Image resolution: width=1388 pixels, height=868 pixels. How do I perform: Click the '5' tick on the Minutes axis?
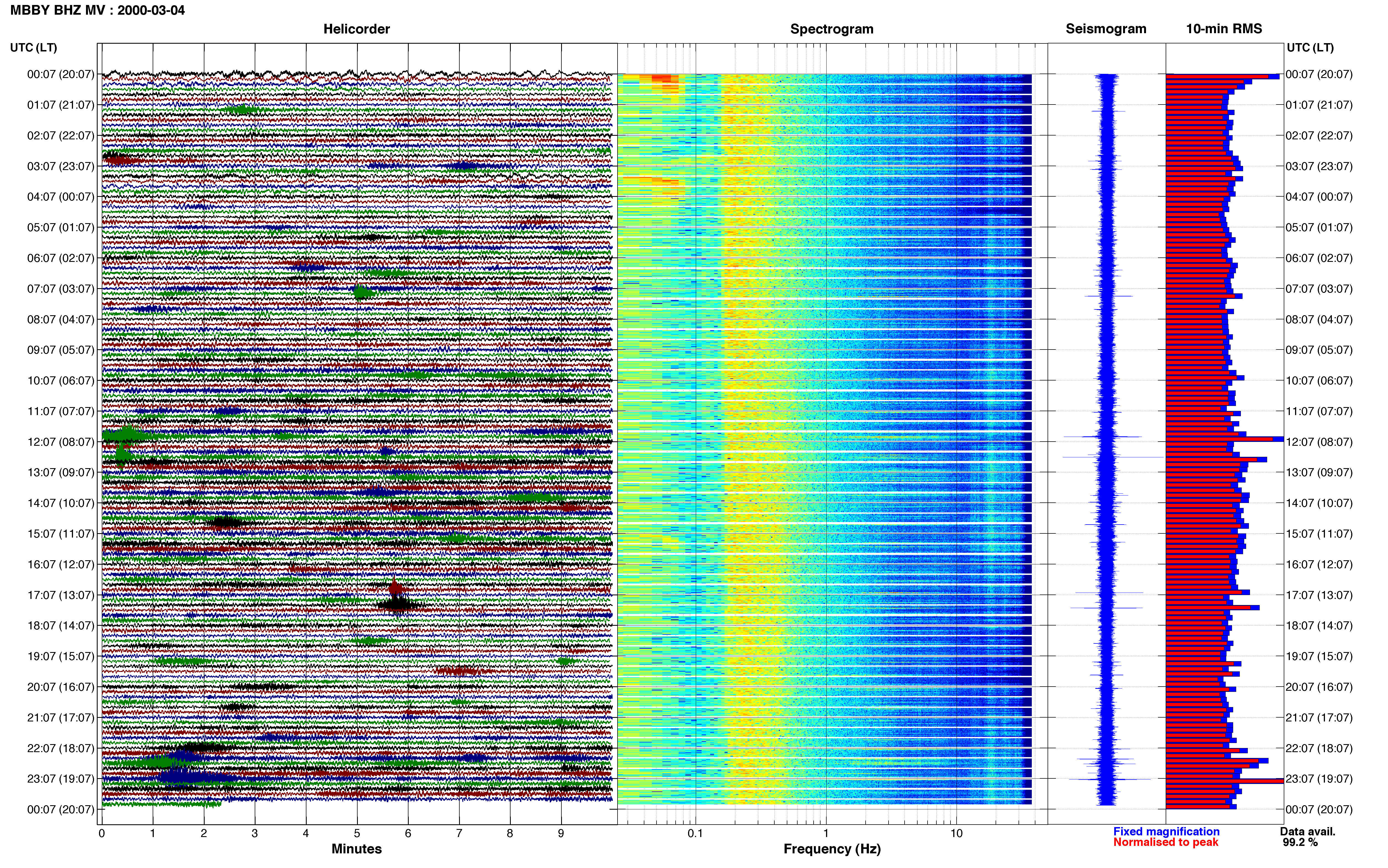coord(357,833)
